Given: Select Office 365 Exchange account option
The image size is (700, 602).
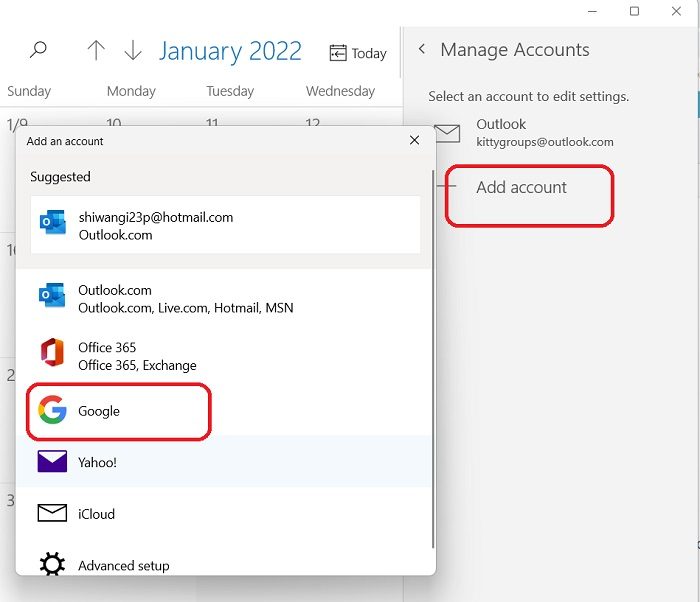Looking at the screenshot, I should [x=225, y=356].
